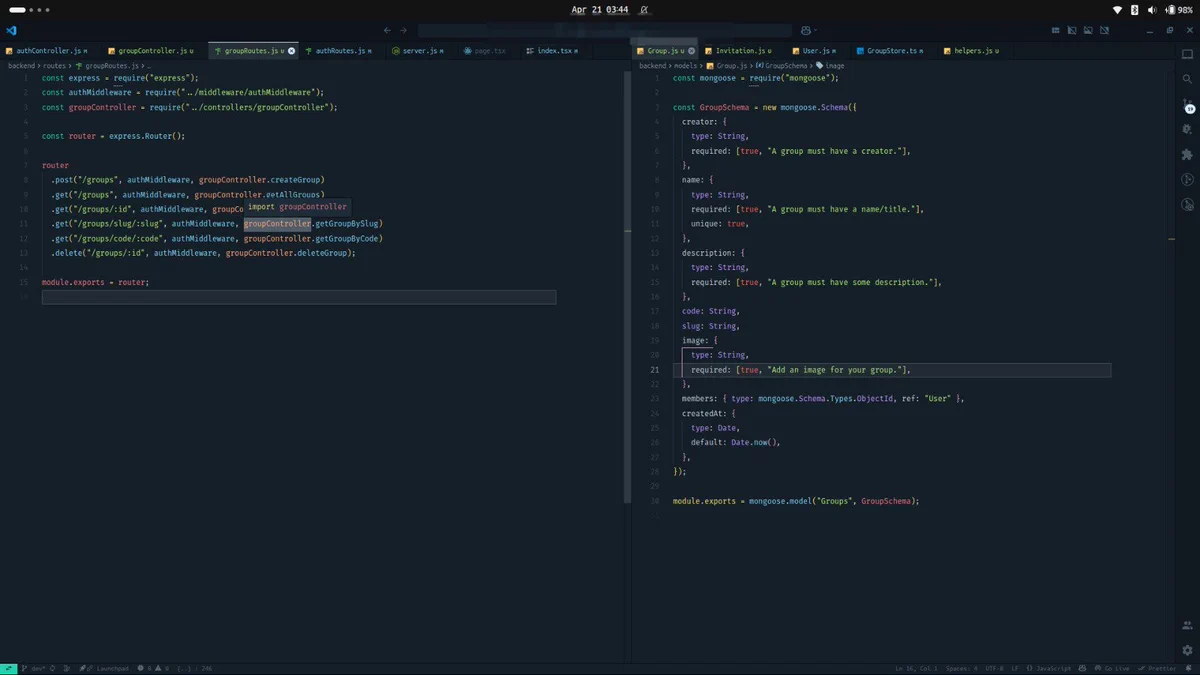Change indentation via Spaces: 4
This screenshot has height=675, width=1200.
pyautogui.click(x=961, y=668)
